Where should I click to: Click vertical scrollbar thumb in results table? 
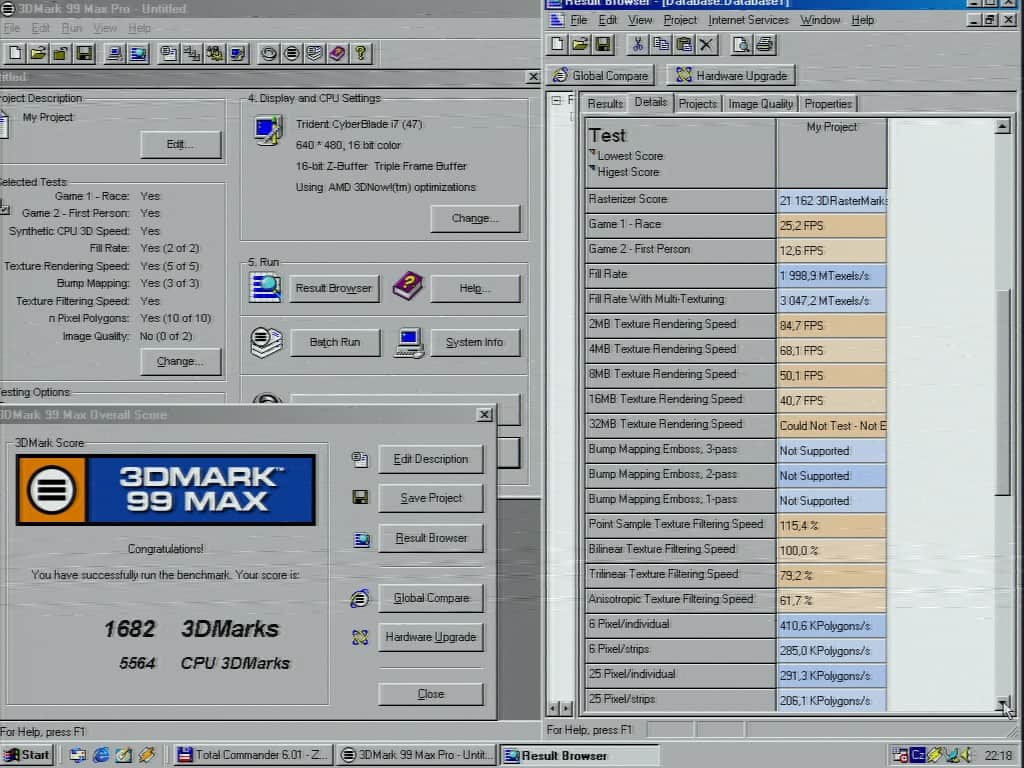(1002, 392)
